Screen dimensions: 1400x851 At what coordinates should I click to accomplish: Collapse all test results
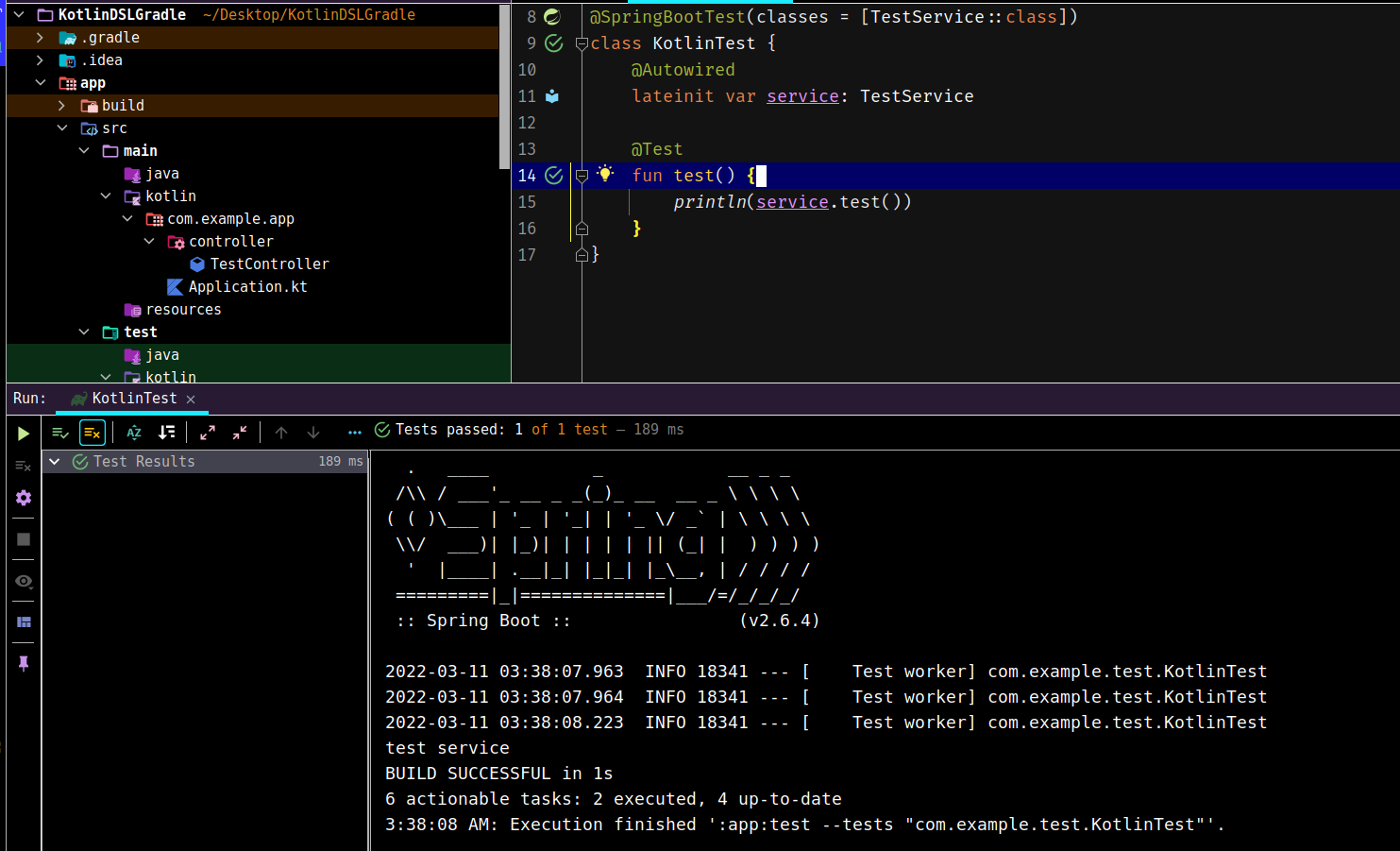240,433
